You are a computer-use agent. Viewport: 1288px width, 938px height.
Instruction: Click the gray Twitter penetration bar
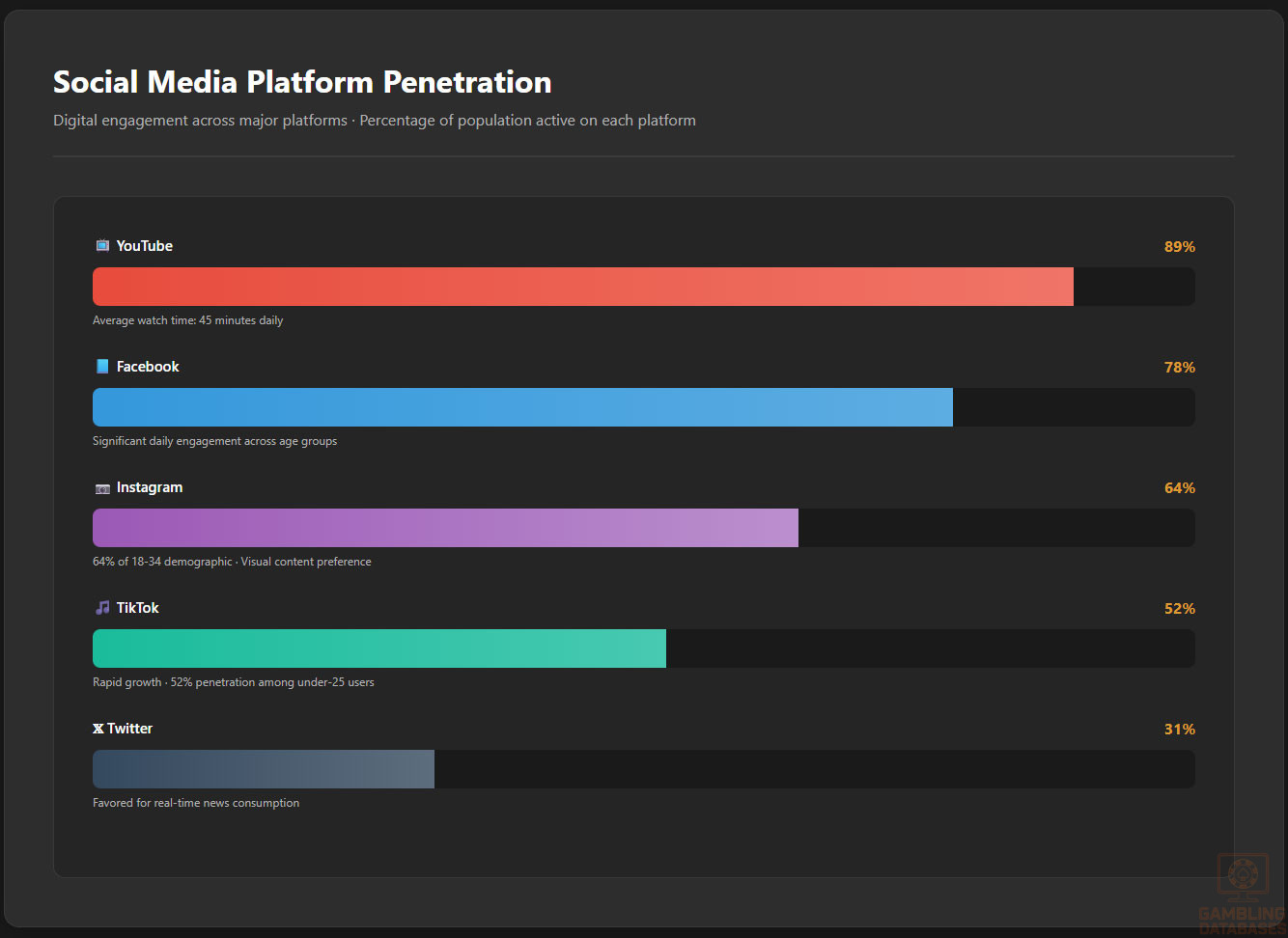pyautogui.click(x=263, y=769)
